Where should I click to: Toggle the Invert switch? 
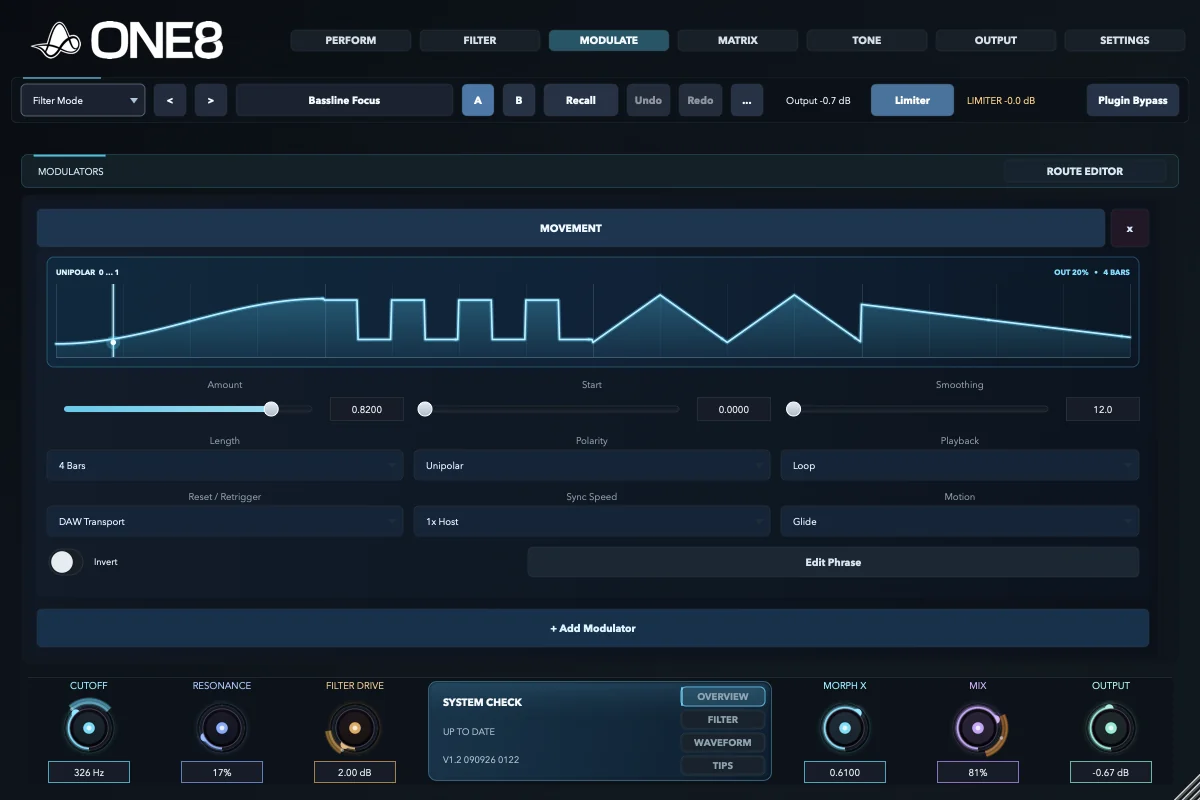66,562
